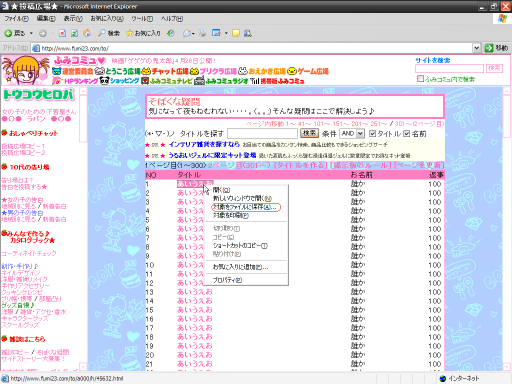Open Favorites star (お気に入り) toolbar button
512x384 pixels.
point(143,33)
